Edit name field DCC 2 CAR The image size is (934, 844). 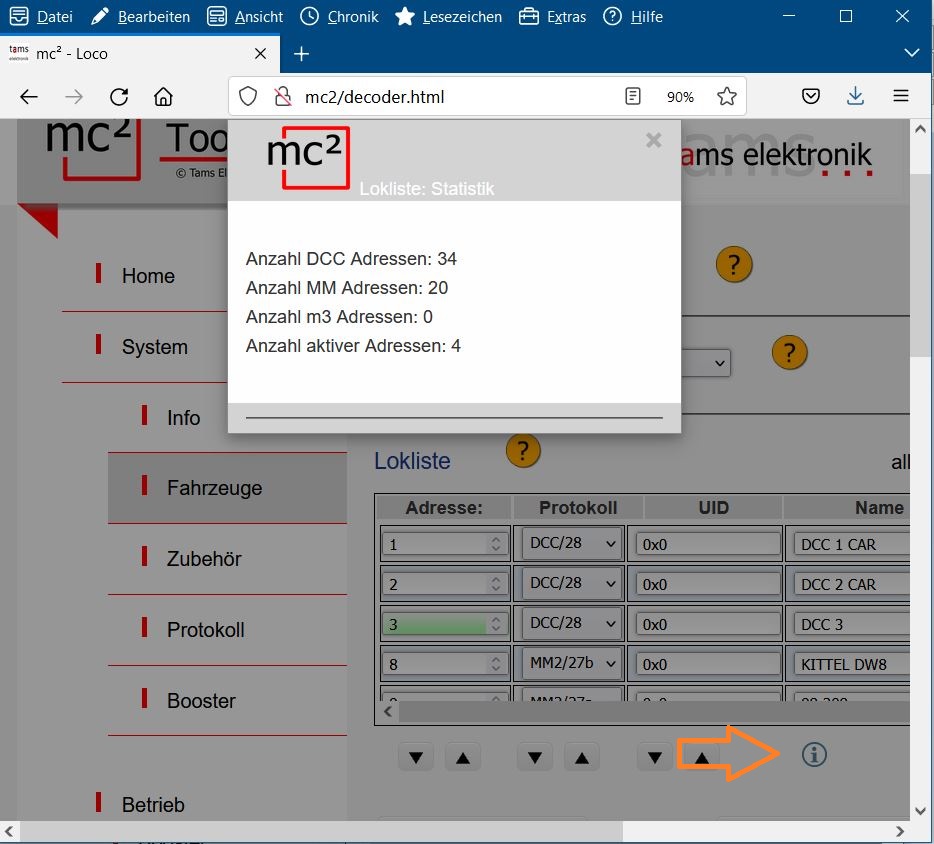tap(851, 584)
